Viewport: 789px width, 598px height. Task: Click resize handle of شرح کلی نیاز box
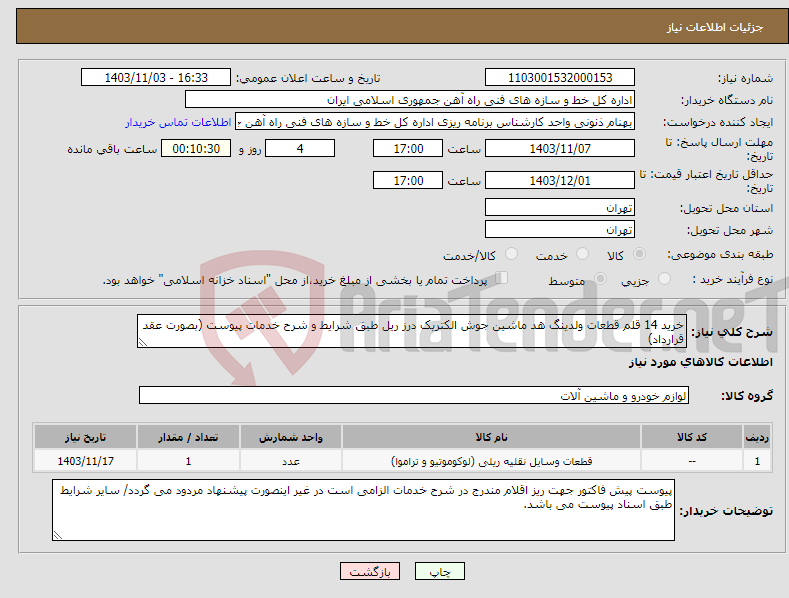[x=143, y=343]
